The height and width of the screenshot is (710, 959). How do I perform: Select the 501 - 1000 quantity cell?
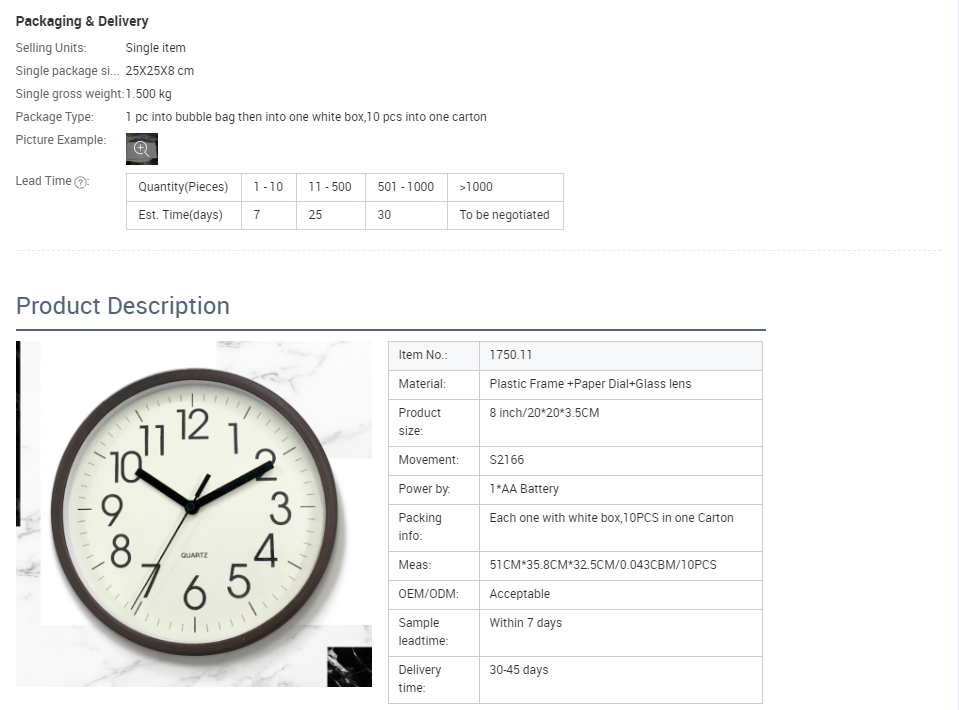coord(406,187)
